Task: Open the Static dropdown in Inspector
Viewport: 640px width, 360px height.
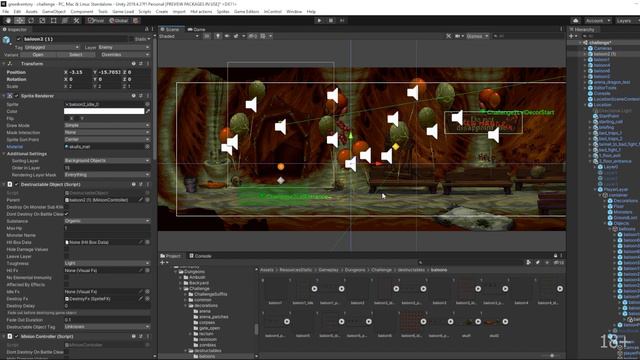Action: (142, 39)
